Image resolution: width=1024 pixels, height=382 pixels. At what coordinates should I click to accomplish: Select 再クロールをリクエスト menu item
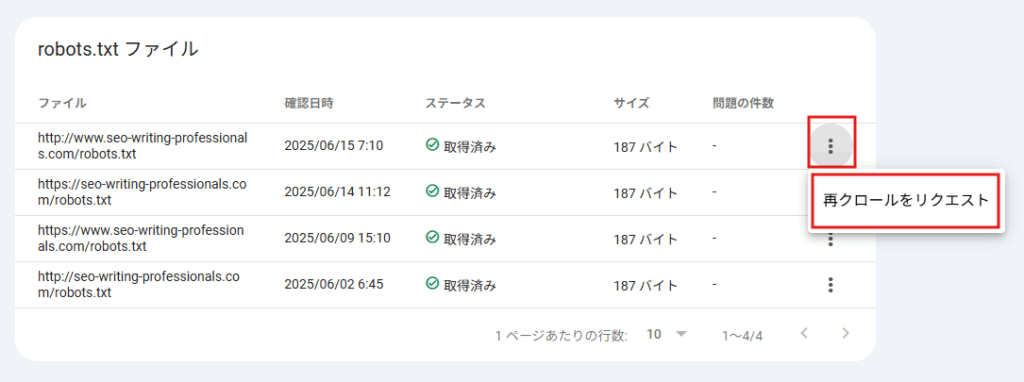(904, 200)
